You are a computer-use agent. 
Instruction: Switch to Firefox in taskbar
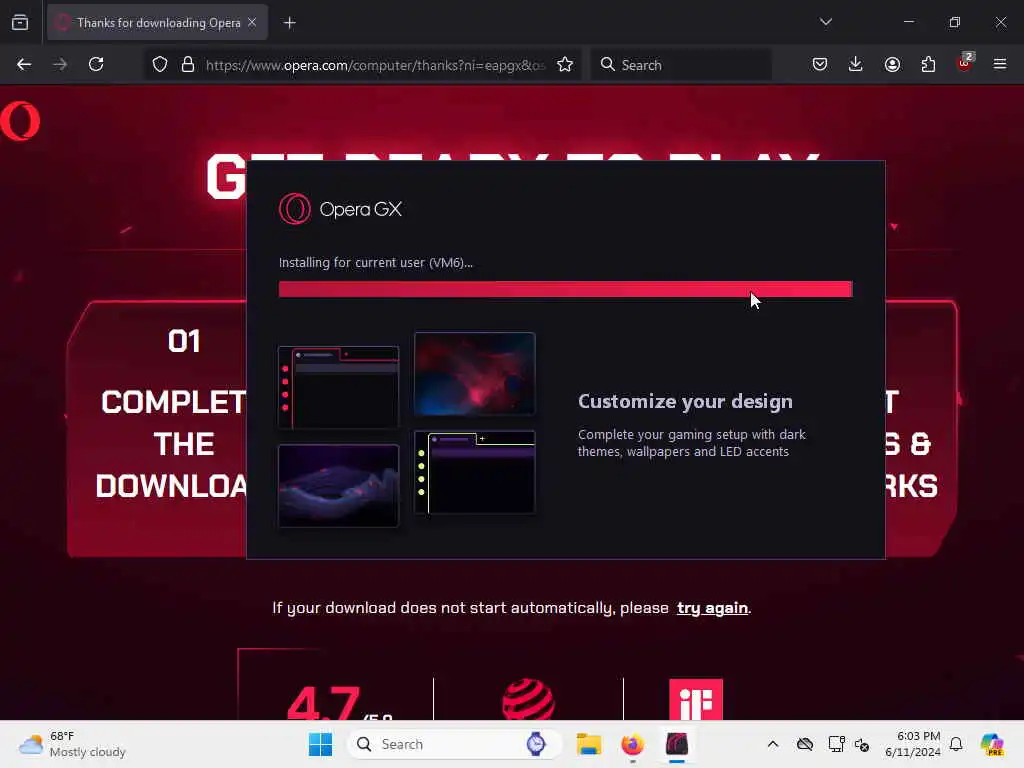tap(632, 744)
